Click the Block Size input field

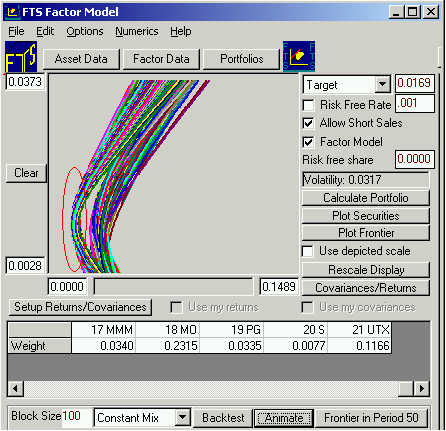pos(76,417)
